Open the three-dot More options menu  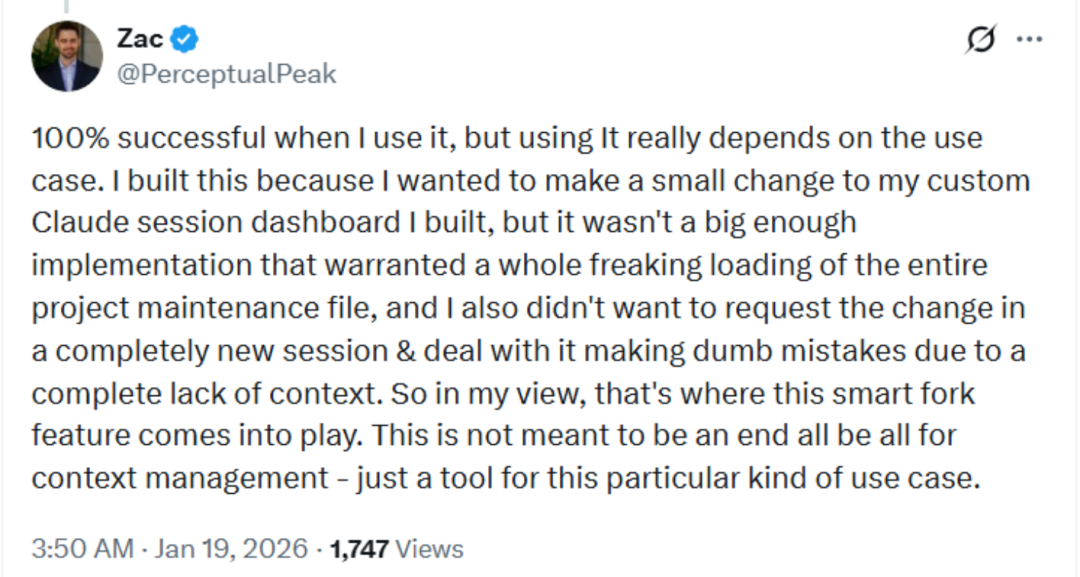click(1029, 40)
